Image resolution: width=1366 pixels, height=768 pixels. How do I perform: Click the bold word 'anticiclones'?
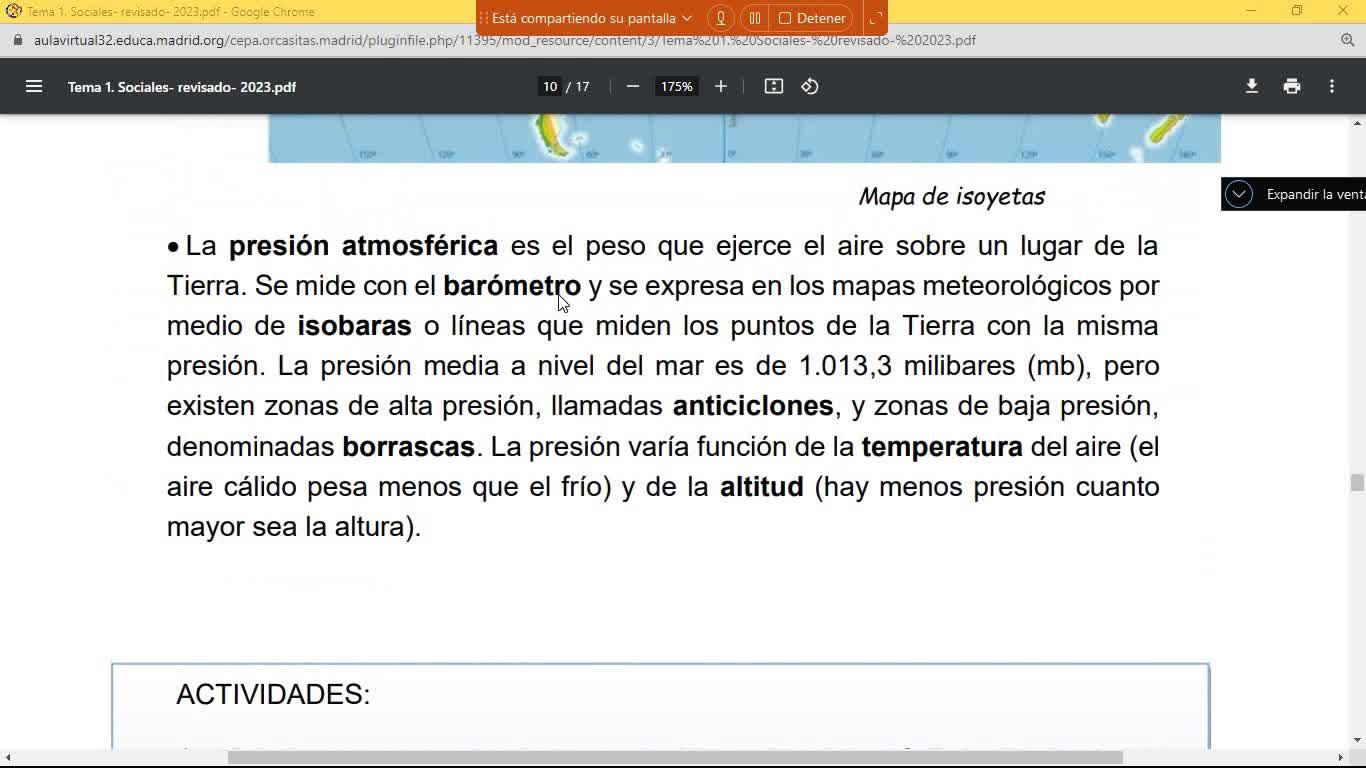pyautogui.click(x=753, y=406)
